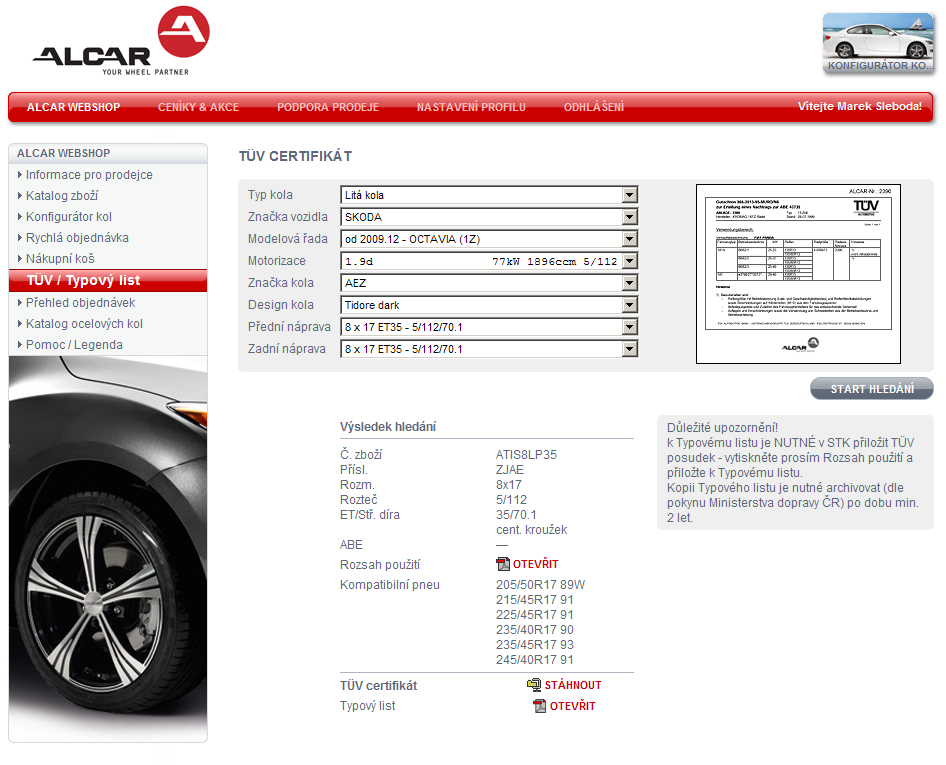
Task: Click the tire size 215/45R17 91
Action: pos(535,600)
